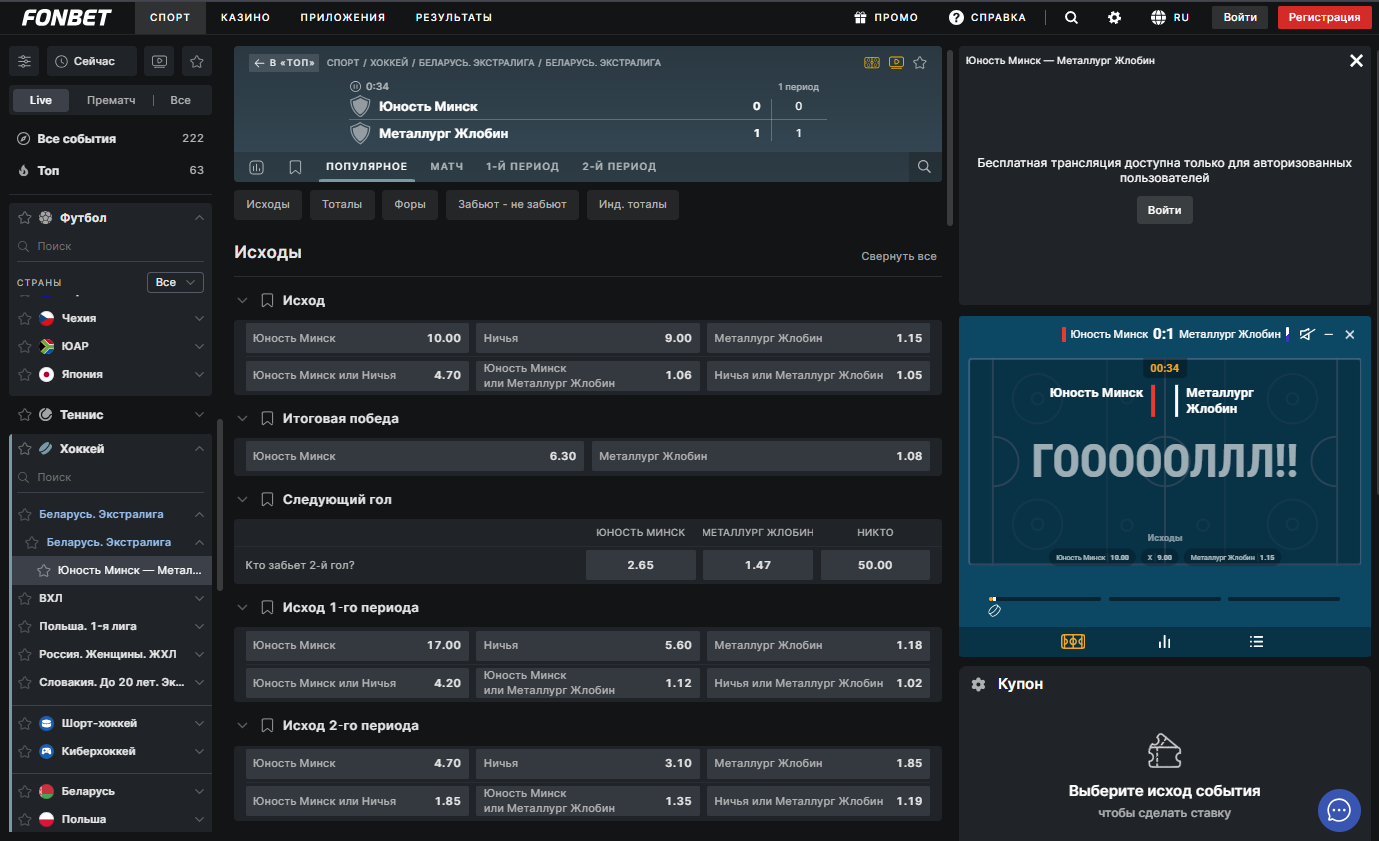Switch sidebar filter to Прематч
The width and height of the screenshot is (1379, 841).
tap(111, 100)
